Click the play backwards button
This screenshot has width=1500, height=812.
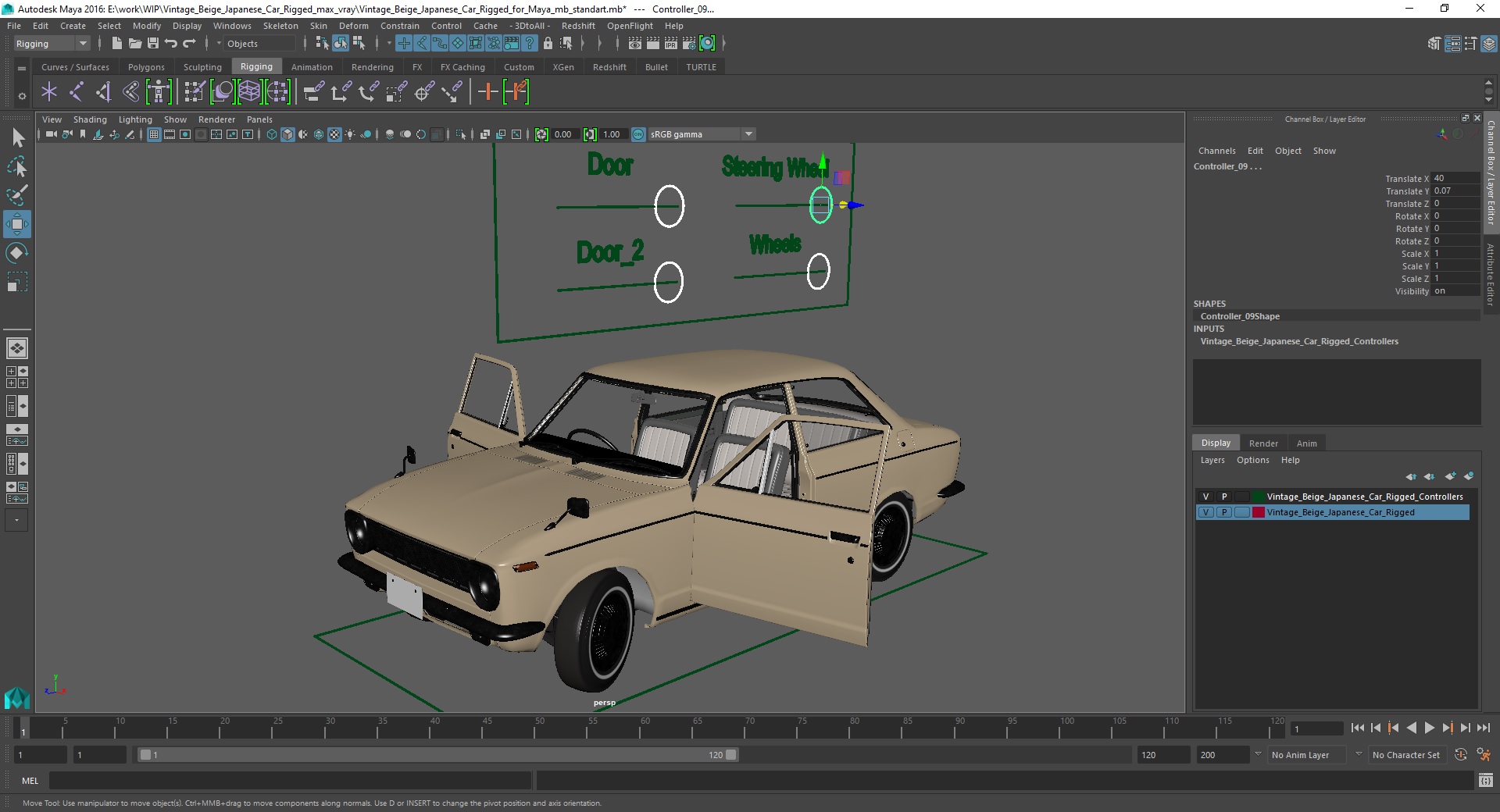click(1411, 728)
